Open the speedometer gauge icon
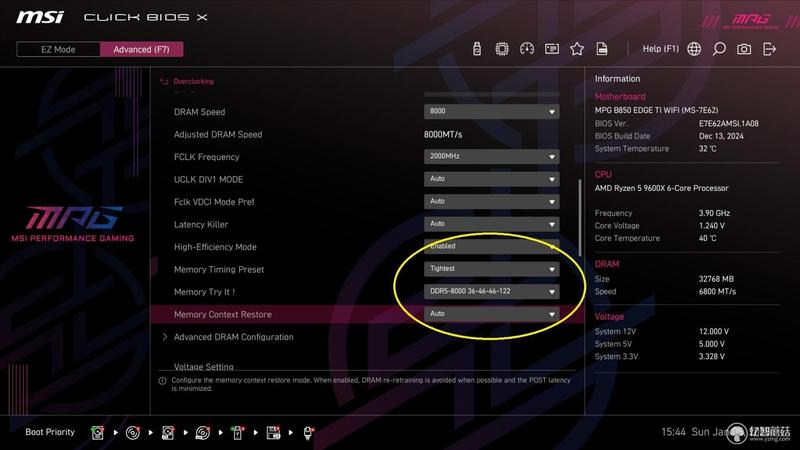 527,49
